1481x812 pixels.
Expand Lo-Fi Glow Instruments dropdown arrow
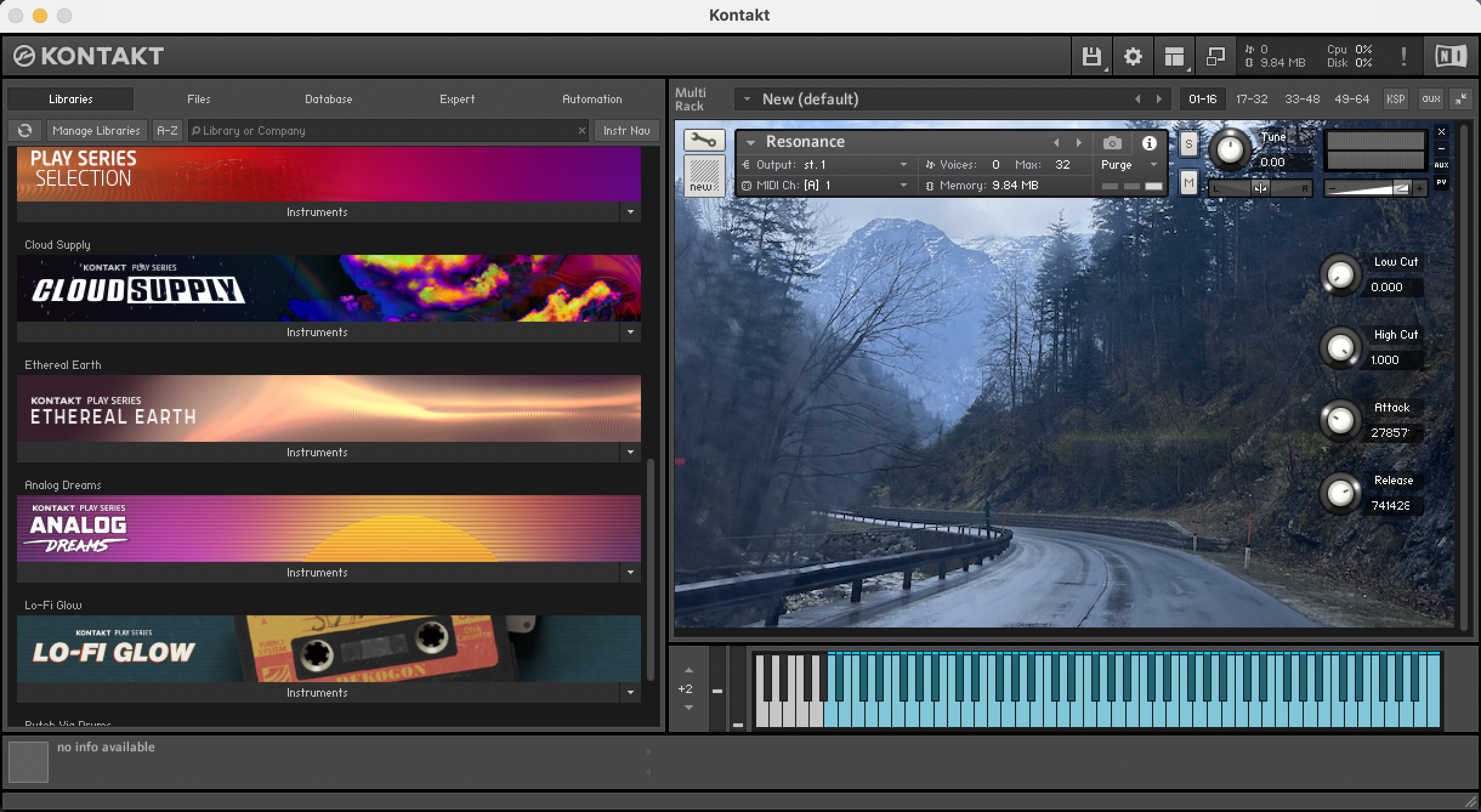(631, 692)
